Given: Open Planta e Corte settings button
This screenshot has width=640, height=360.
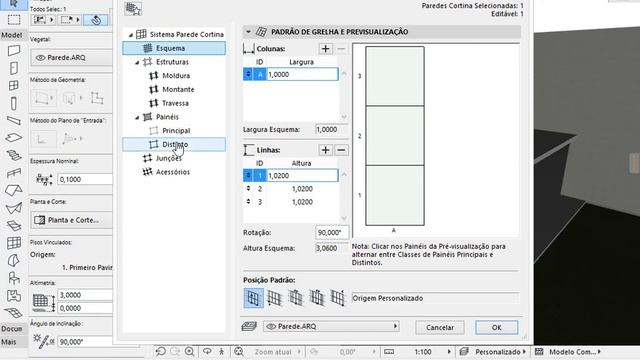Looking at the screenshot, I should click(72, 220).
